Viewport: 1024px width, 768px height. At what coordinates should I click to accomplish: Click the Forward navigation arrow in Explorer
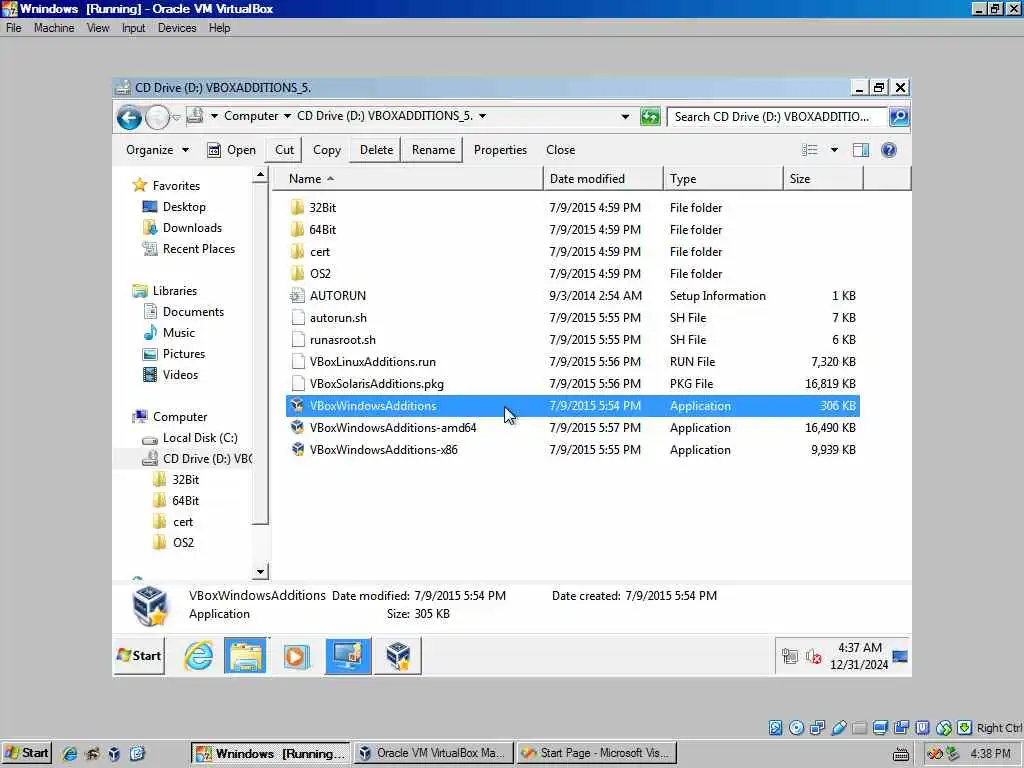(157, 118)
